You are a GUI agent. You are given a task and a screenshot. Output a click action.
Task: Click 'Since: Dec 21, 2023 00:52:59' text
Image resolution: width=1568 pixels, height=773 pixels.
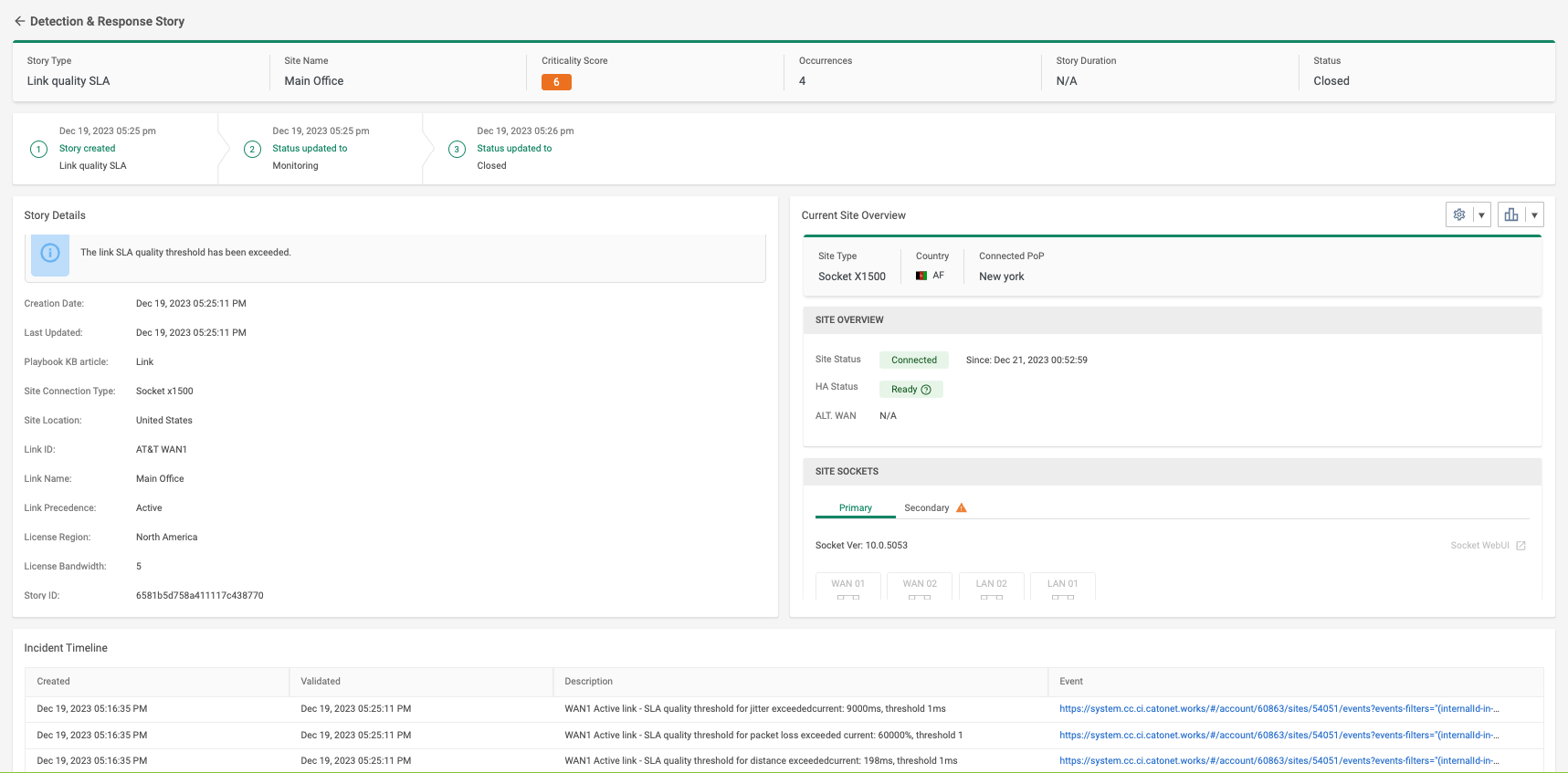click(1026, 360)
